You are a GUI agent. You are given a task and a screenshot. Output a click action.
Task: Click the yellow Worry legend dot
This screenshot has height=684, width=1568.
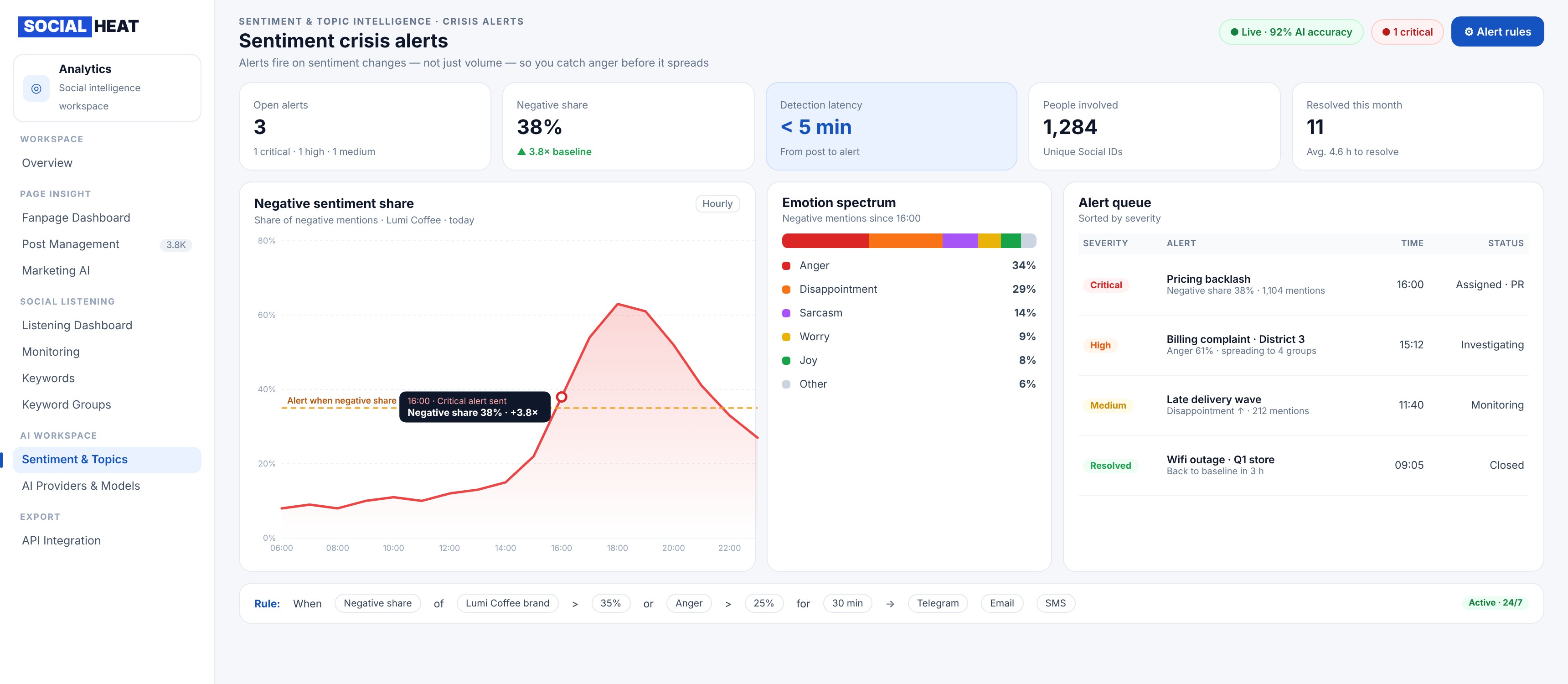(x=786, y=337)
